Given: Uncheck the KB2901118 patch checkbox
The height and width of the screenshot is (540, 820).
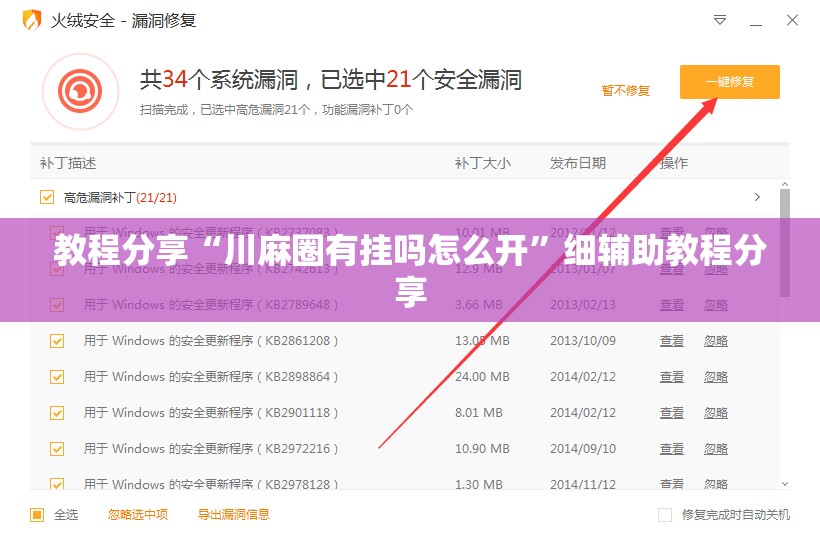Looking at the screenshot, I should [57, 413].
